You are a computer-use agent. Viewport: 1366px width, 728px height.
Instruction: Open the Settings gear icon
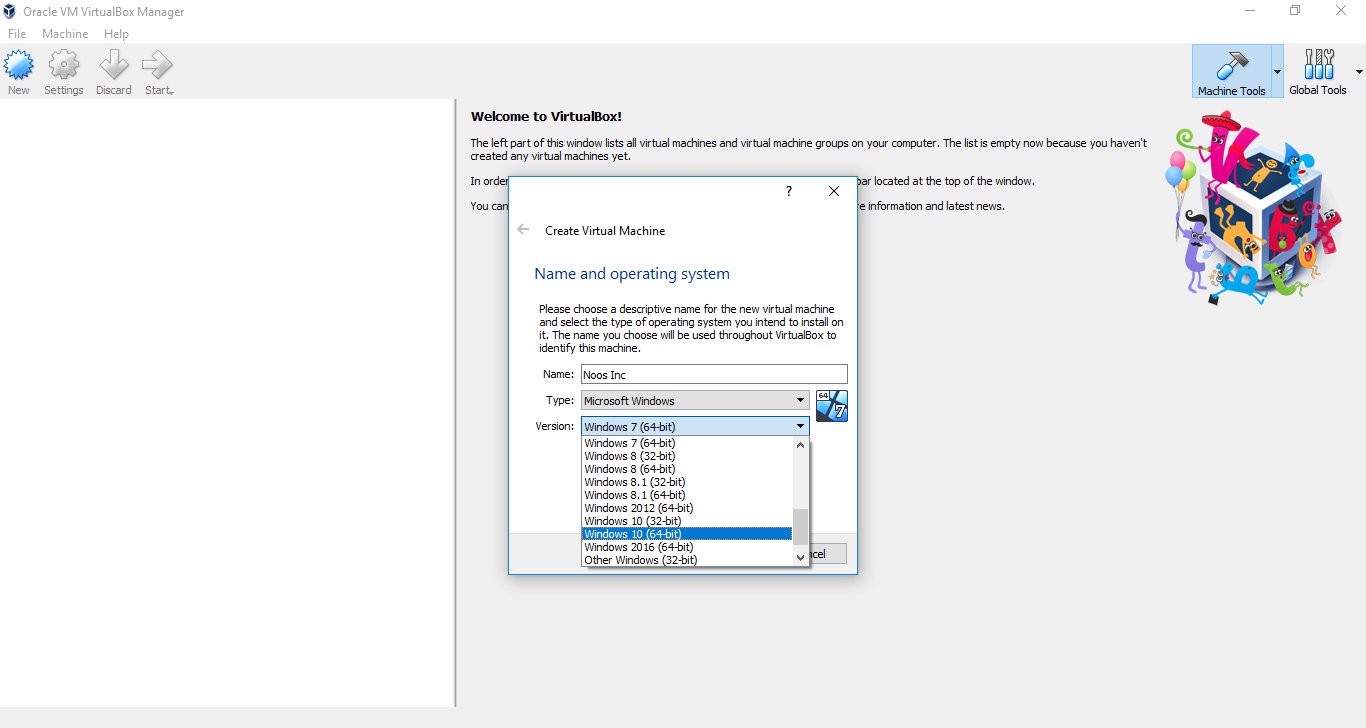[x=64, y=68]
